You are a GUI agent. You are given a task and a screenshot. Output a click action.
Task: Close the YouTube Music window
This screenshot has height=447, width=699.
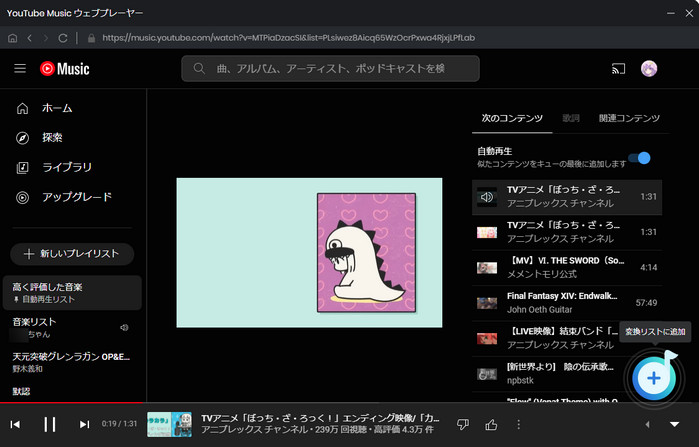click(x=689, y=13)
